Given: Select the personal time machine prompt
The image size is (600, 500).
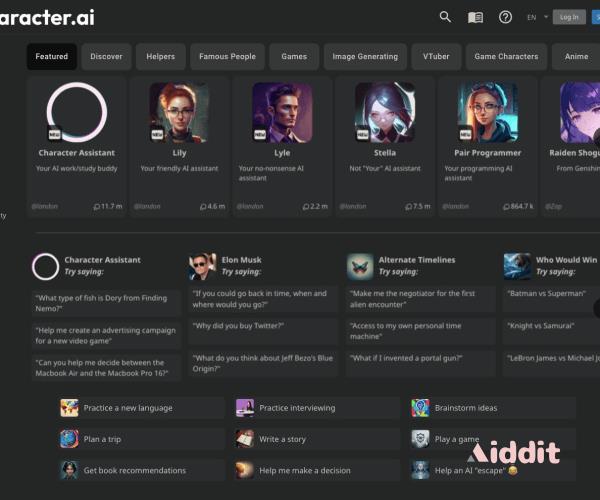Looking at the screenshot, I should [x=421, y=331].
